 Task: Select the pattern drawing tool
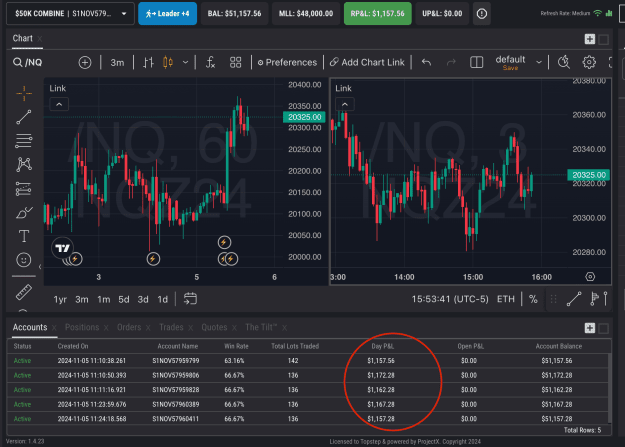point(24,164)
